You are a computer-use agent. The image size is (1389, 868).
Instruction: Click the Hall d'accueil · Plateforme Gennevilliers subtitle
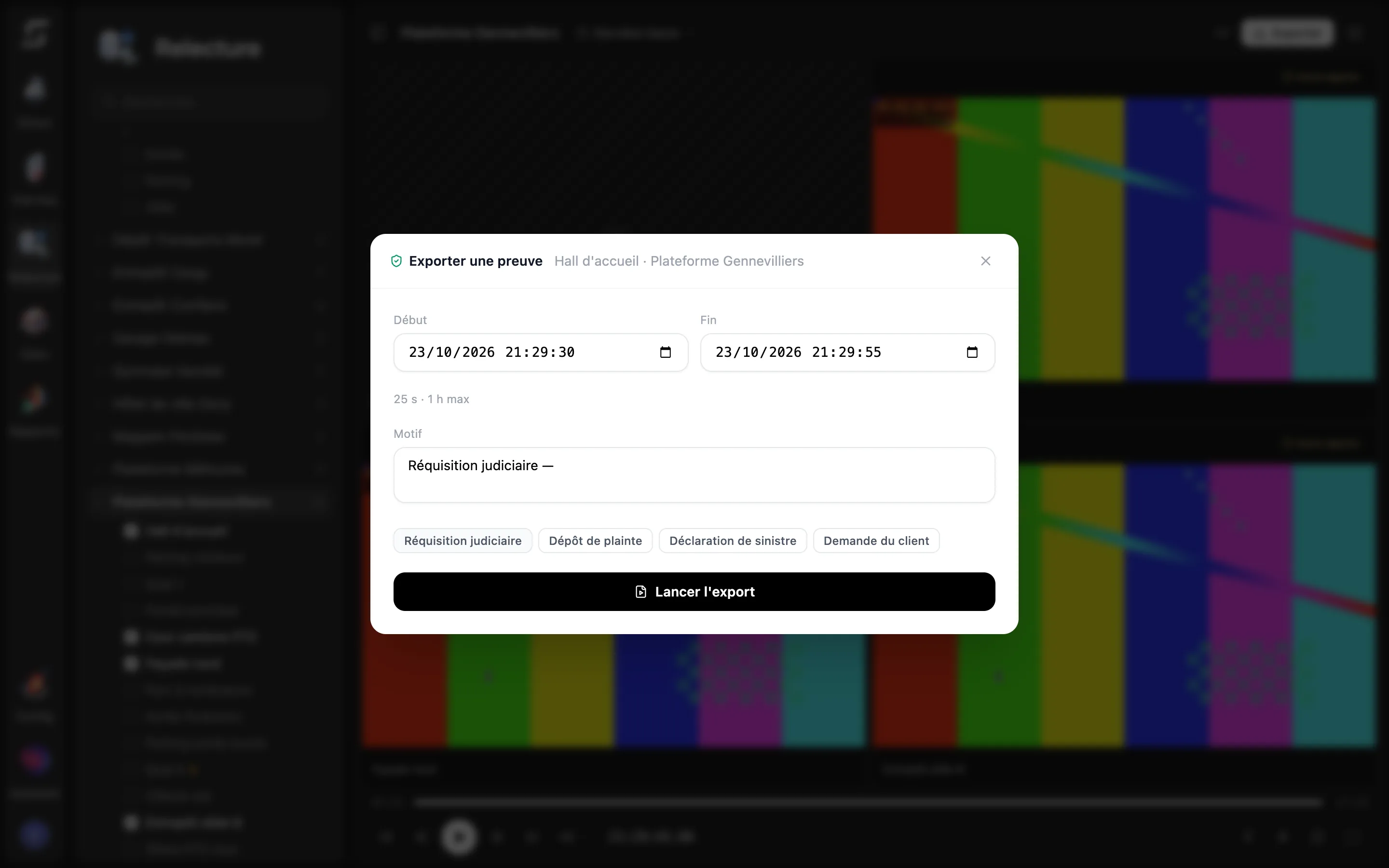[679, 261]
